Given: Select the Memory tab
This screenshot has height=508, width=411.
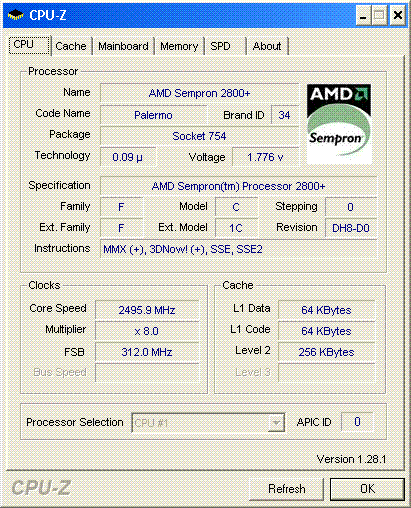Looking at the screenshot, I should pos(179,46).
